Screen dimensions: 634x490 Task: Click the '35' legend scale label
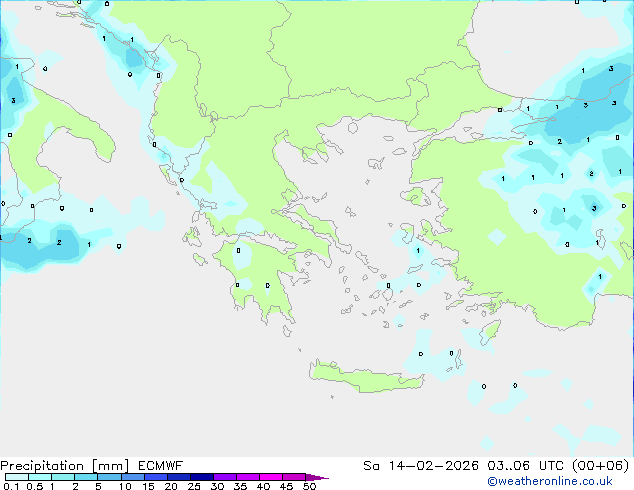[x=240, y=486]
